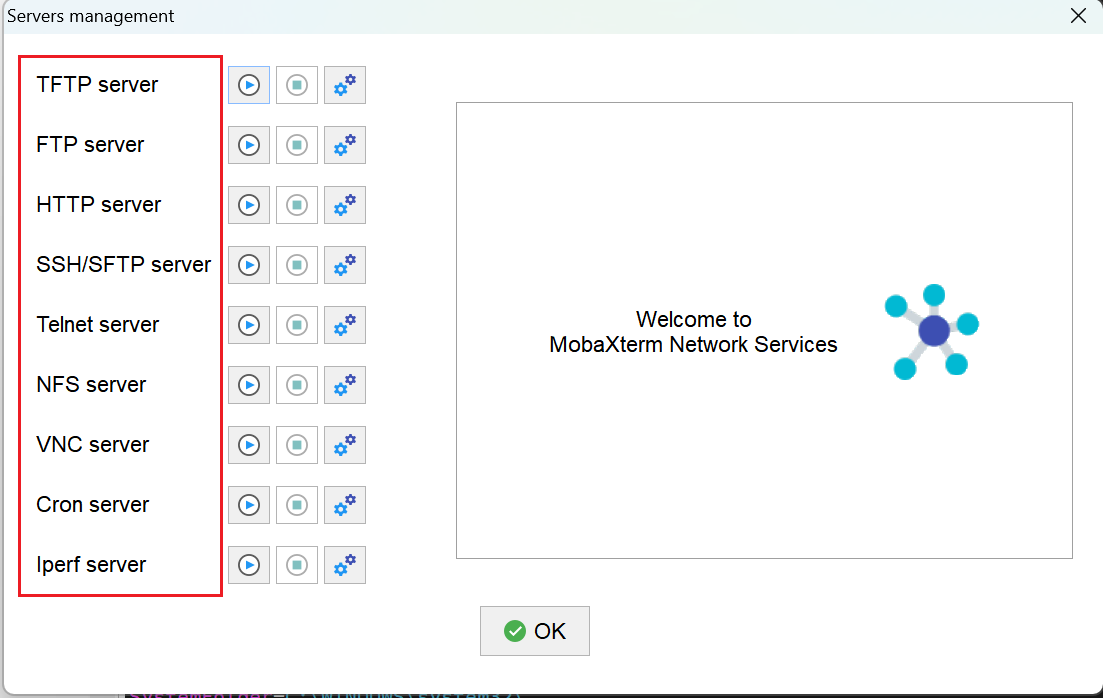Stop the Cron server

pos(297,505)
